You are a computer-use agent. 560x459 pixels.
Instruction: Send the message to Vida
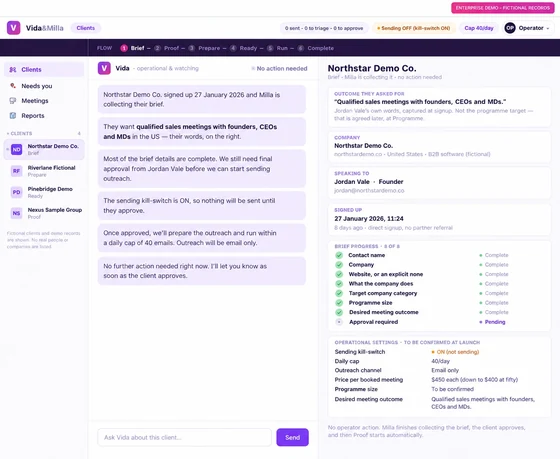click(x=292, y=437)
